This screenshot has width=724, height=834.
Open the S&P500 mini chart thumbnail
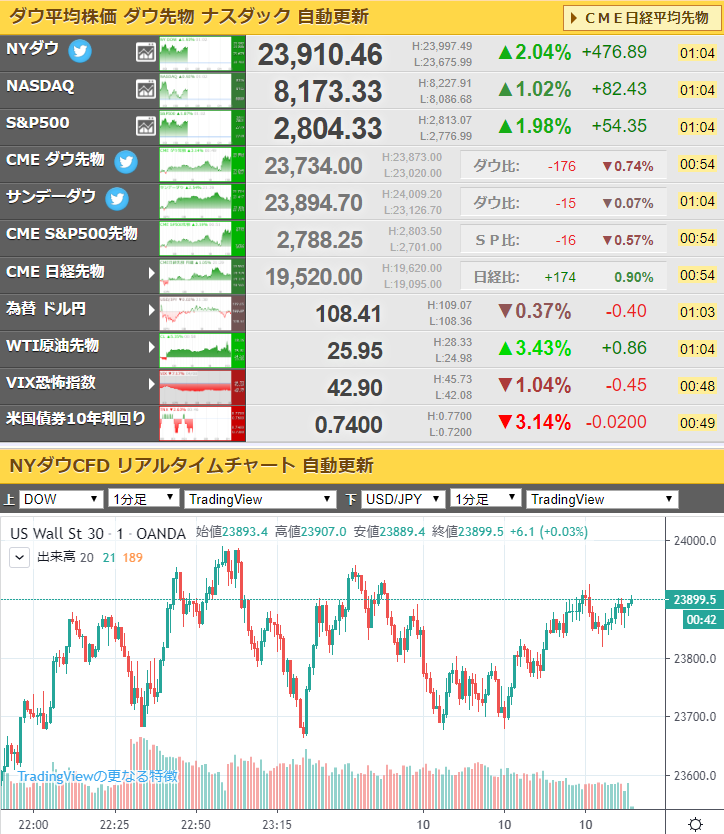pyautogui.click(x=202, y=128)
